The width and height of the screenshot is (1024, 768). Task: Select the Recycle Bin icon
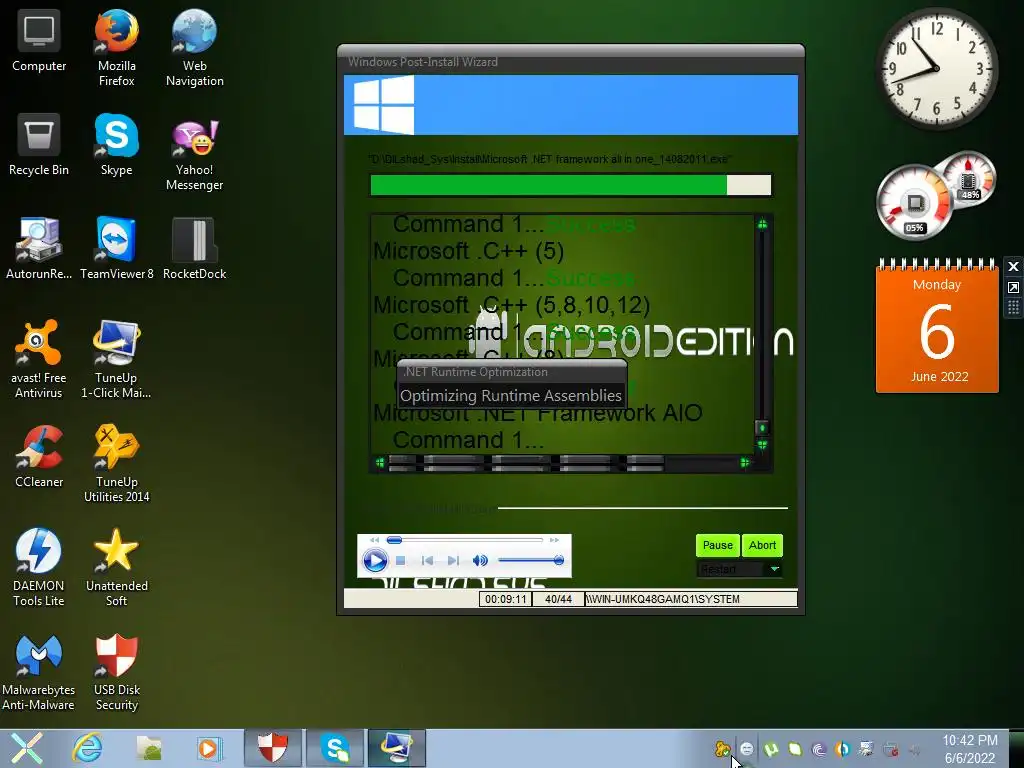point(39,144)
